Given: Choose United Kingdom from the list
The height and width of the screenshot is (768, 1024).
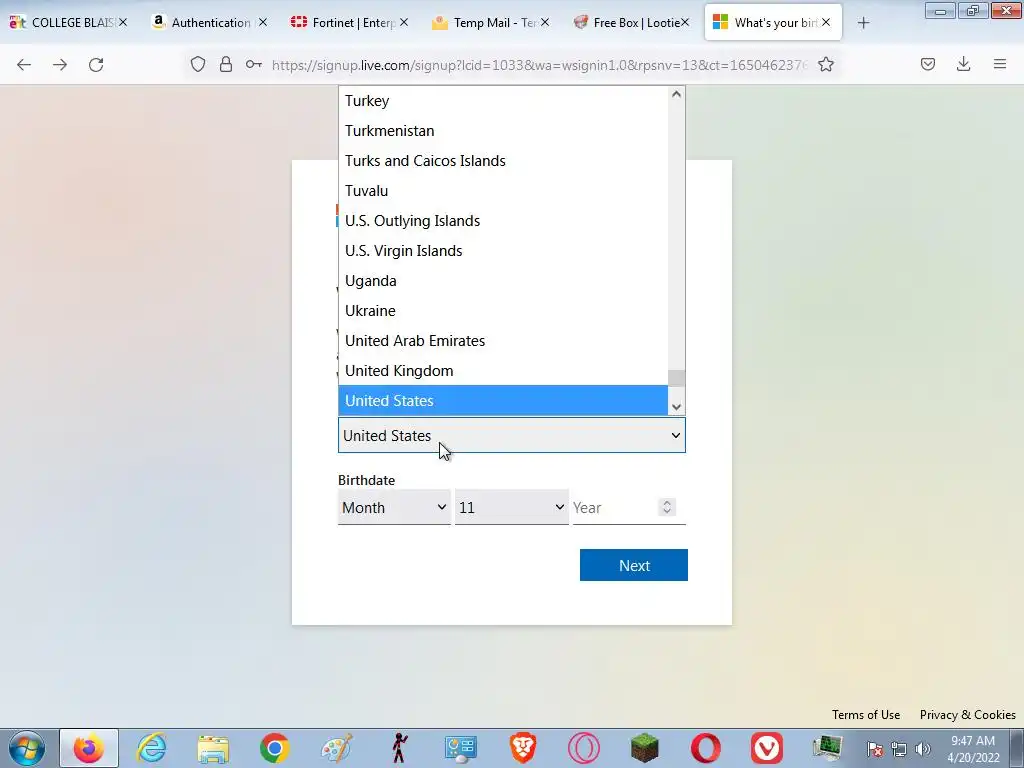Looking at the screenshot, I should (503, 371).
